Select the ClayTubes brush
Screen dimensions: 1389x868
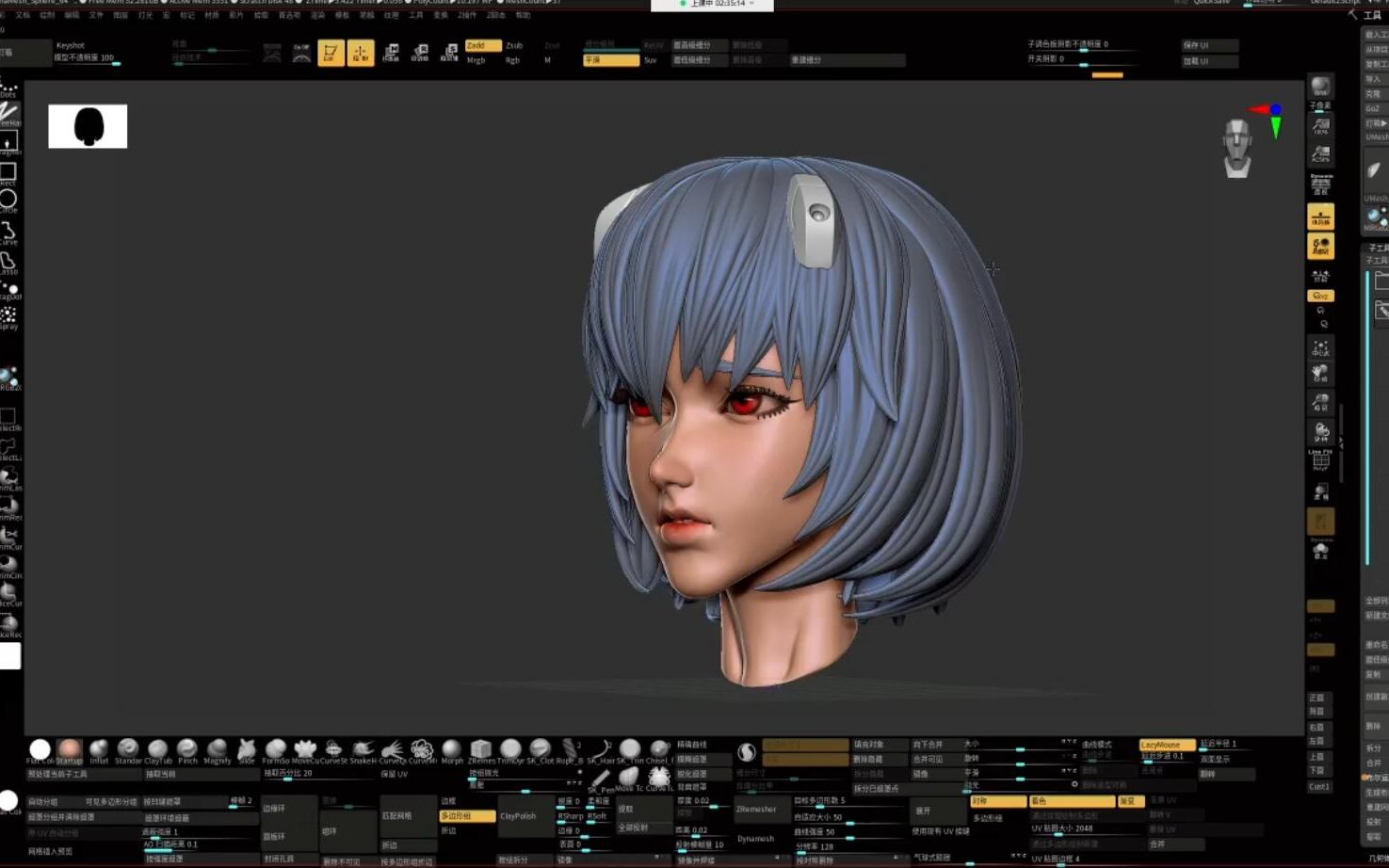point(157,751)
